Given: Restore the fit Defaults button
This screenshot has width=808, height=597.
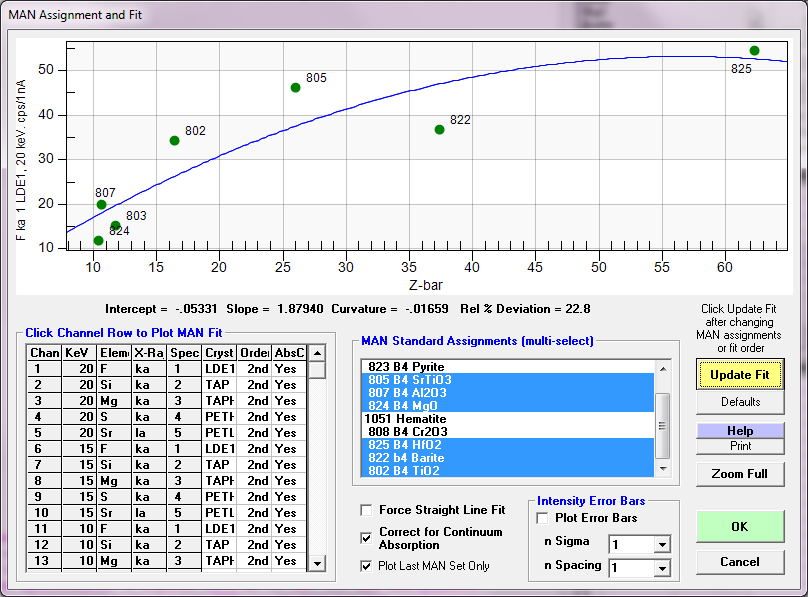Looking at the screenshot, I should tap(739, 402).
